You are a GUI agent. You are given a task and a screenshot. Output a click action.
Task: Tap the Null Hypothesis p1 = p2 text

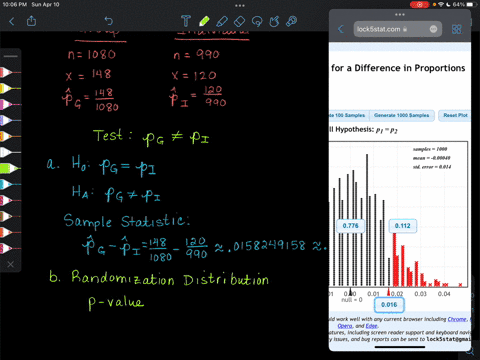pos(363,130)
